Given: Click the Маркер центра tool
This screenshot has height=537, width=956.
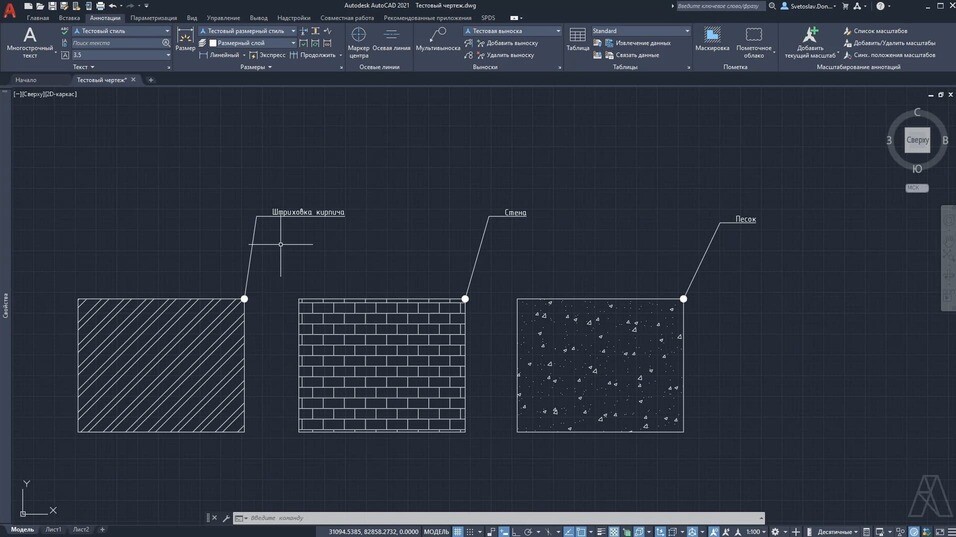Looking at the screenshot, I should click(358, 43).
